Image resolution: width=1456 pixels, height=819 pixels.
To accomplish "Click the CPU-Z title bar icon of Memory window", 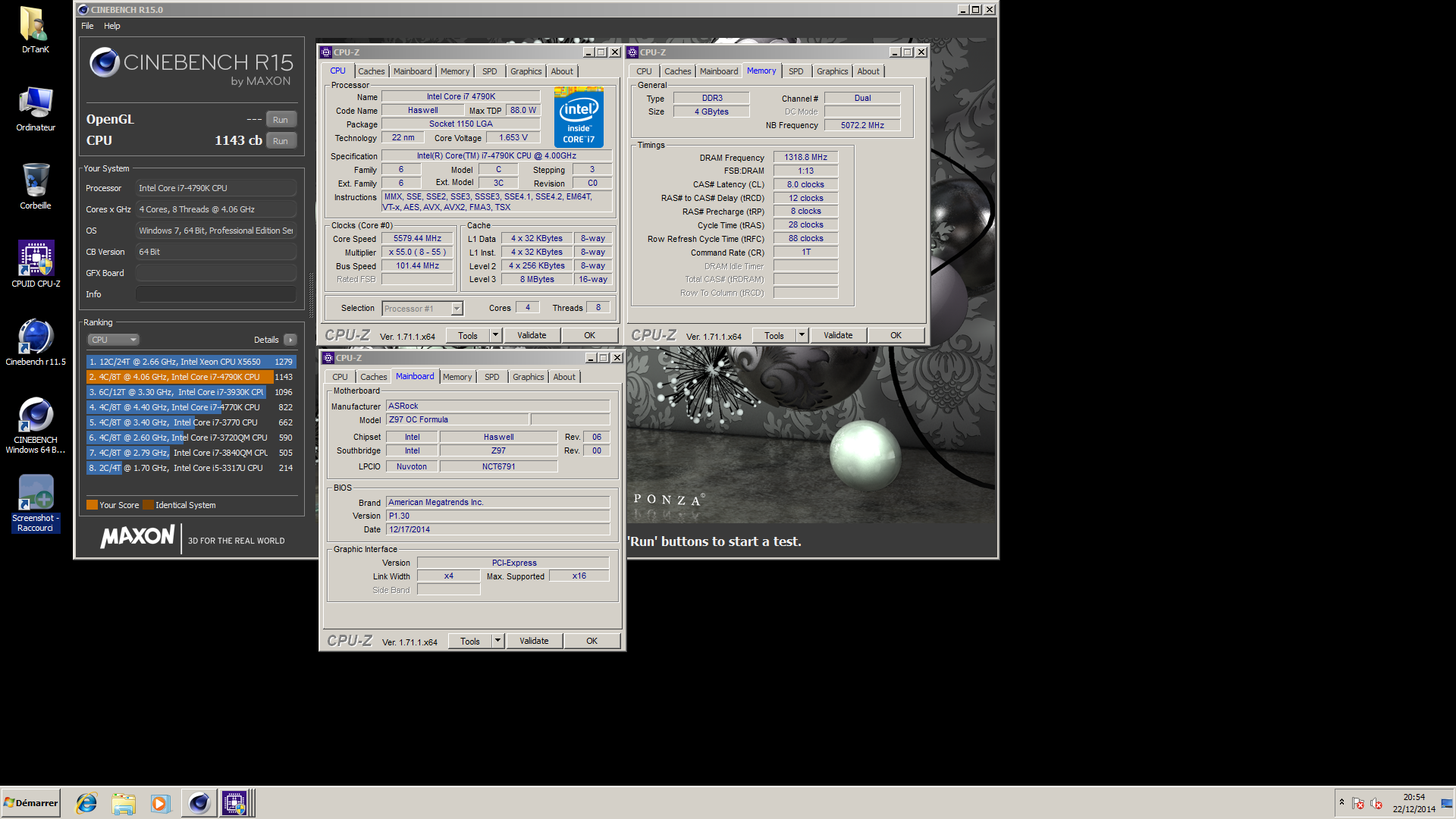I will (632, 52).
